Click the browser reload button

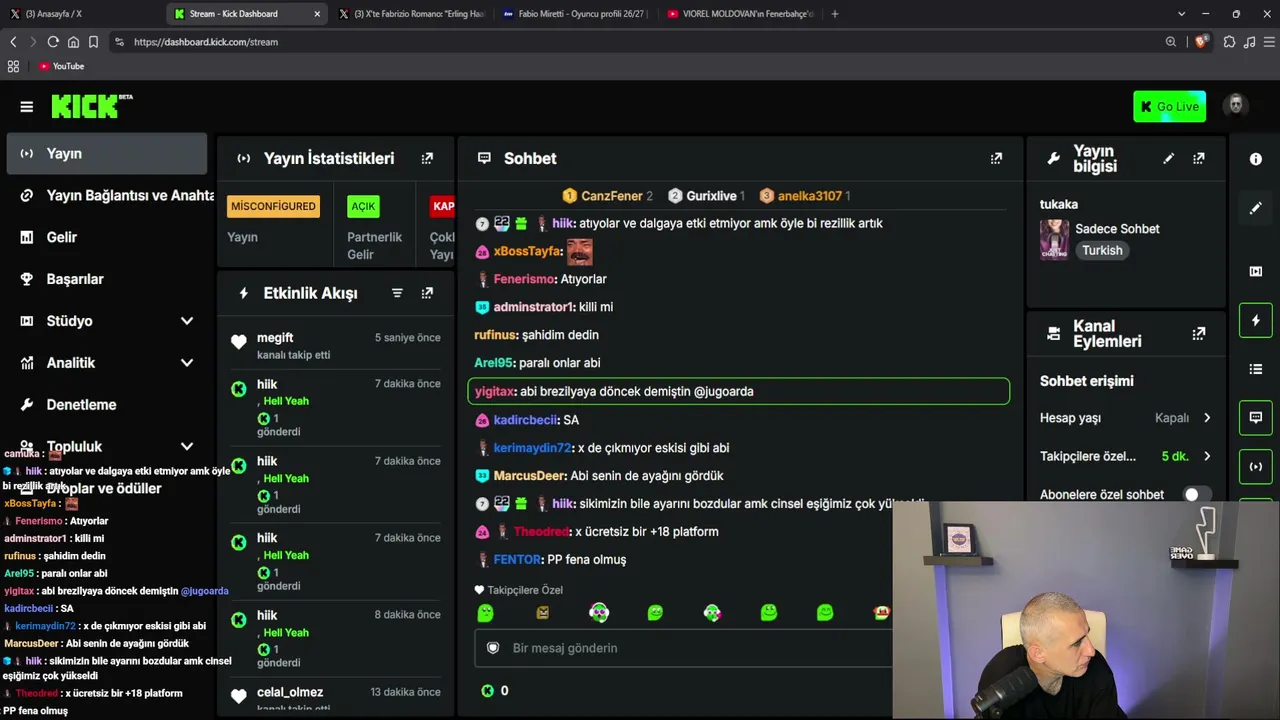tap(53, 42)
